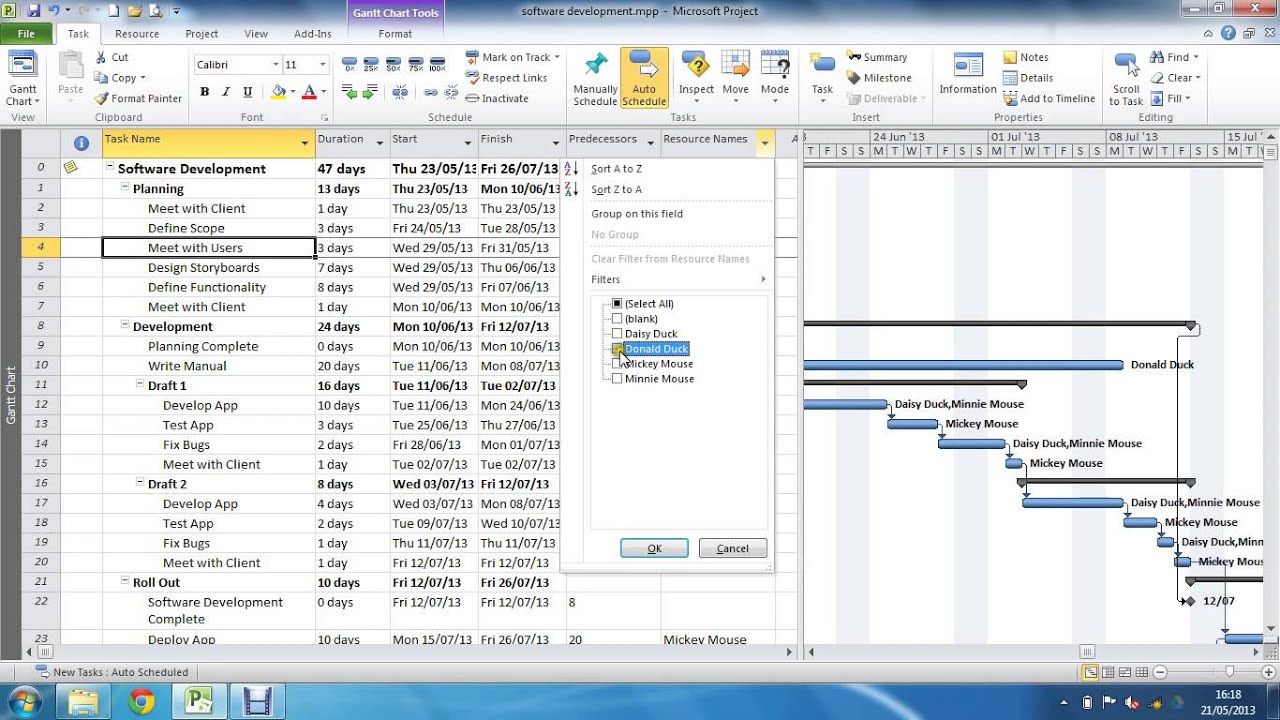Click the Donald Duck Gantt bar label
Viewport: 1280px width, 720px height.
point(1162,365)
